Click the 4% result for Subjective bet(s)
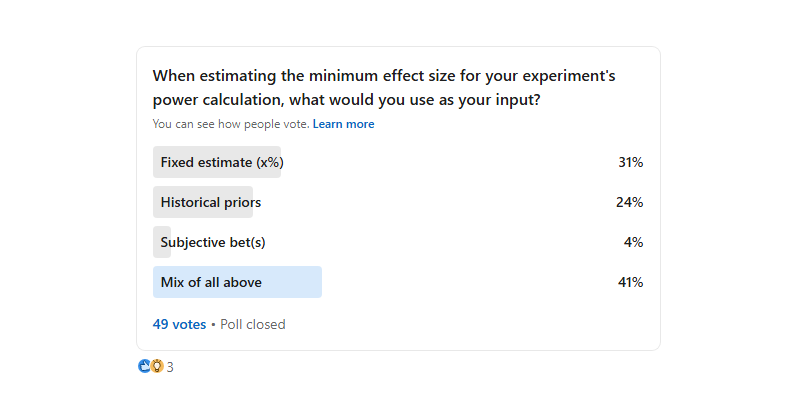Viewport: 800px width, 420px height. [x=633, y=242]
